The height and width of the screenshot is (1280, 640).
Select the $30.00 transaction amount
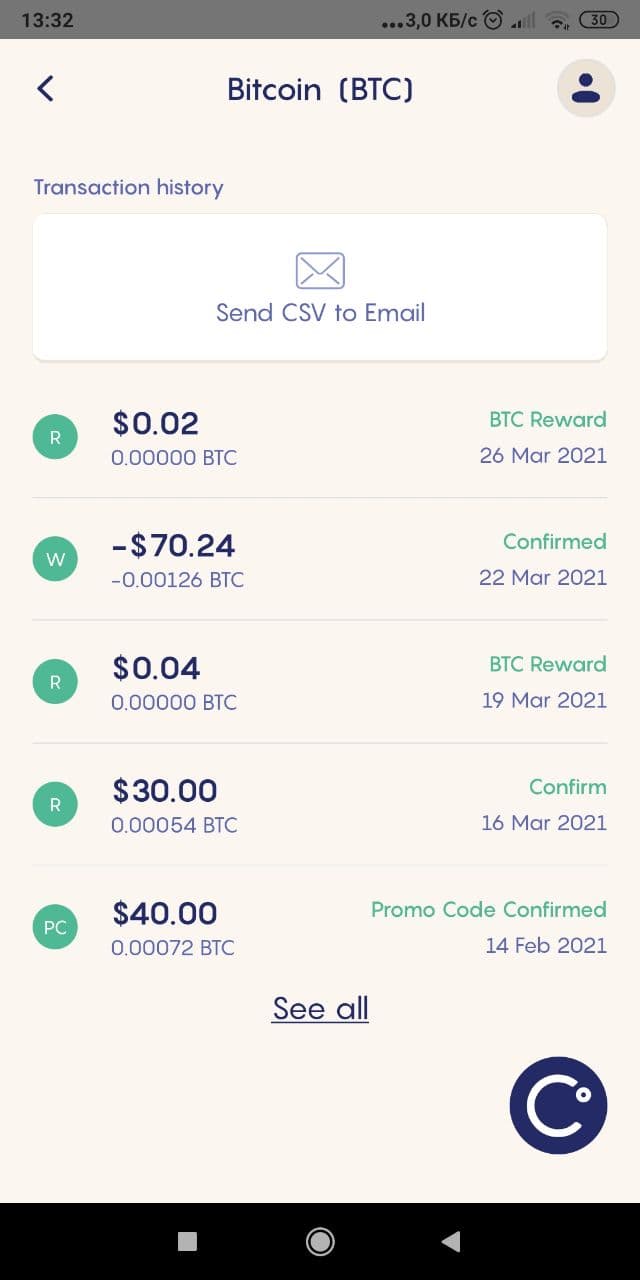pos(165,791)
